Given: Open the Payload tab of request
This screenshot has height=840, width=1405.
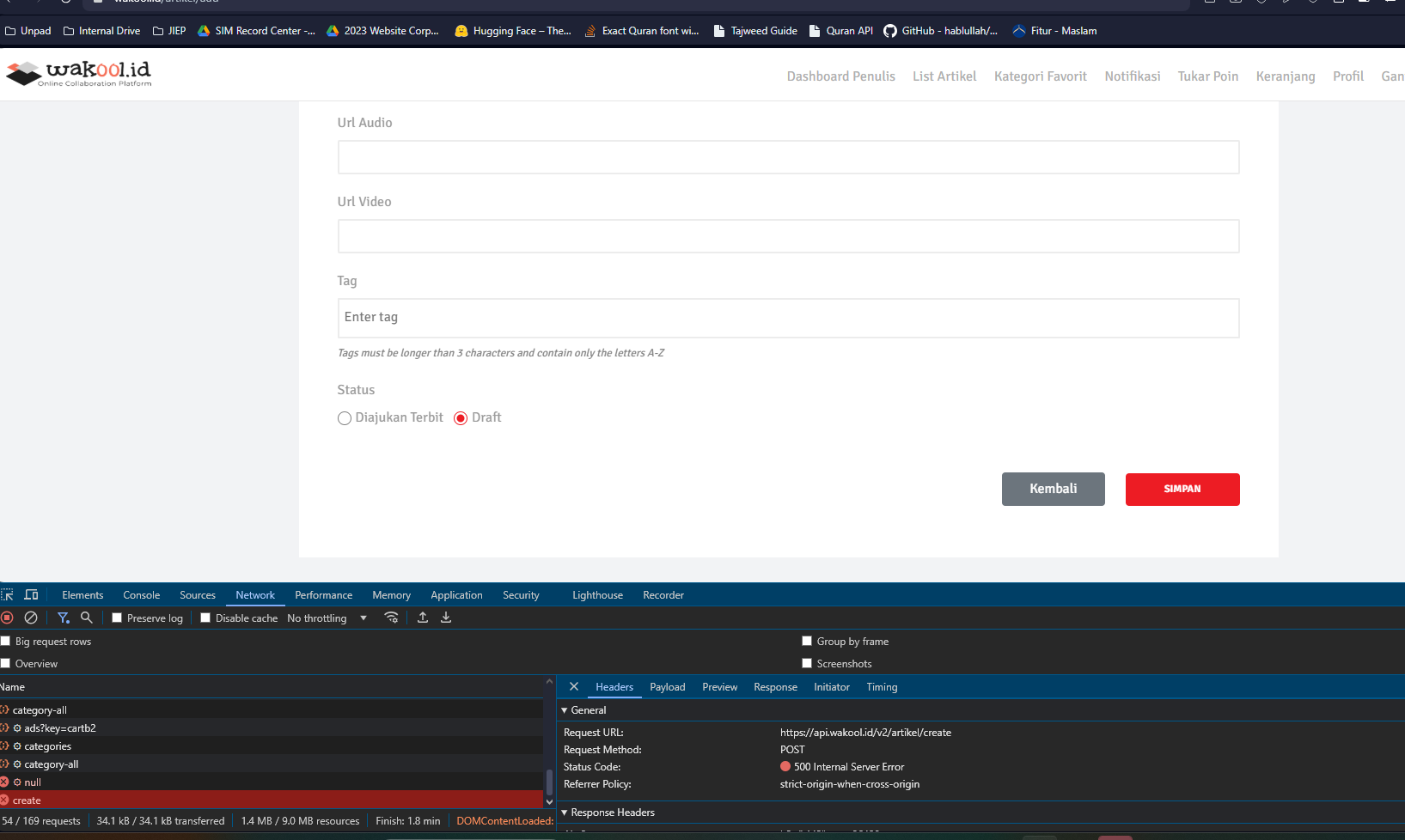Looking at the screenshot, I should pyautogui.click(x=668, y=687).
